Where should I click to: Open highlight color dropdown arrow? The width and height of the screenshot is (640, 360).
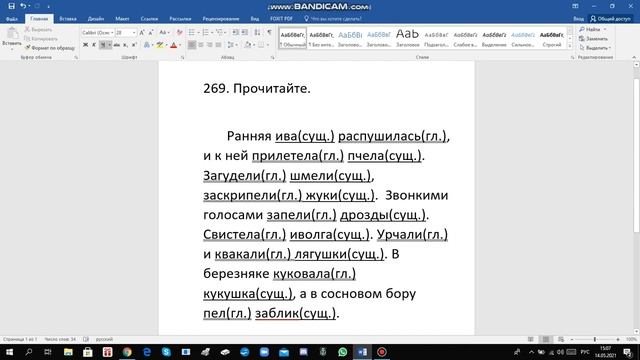[x=166, y=45]
